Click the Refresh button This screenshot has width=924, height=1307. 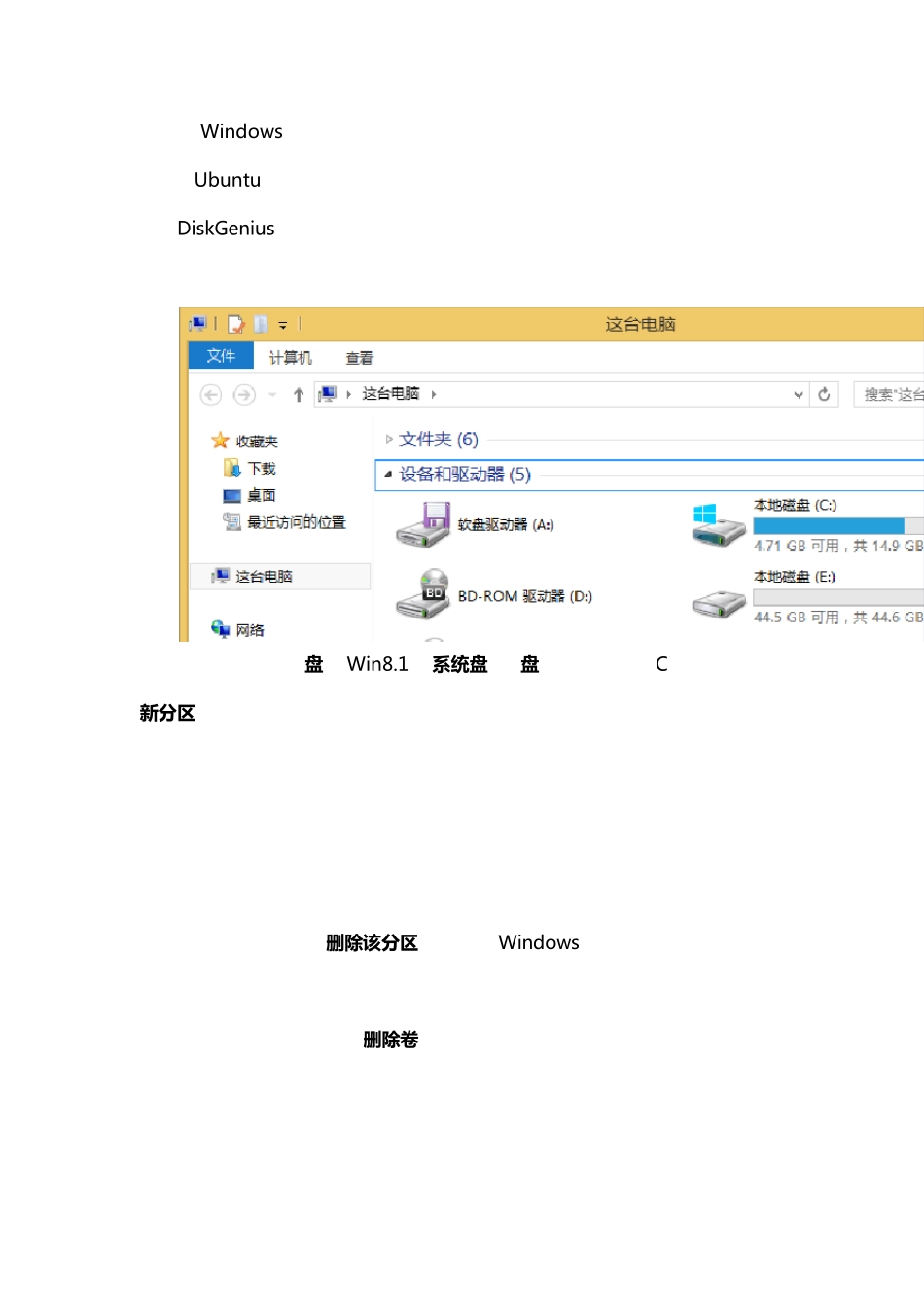(x=824, y=394)
